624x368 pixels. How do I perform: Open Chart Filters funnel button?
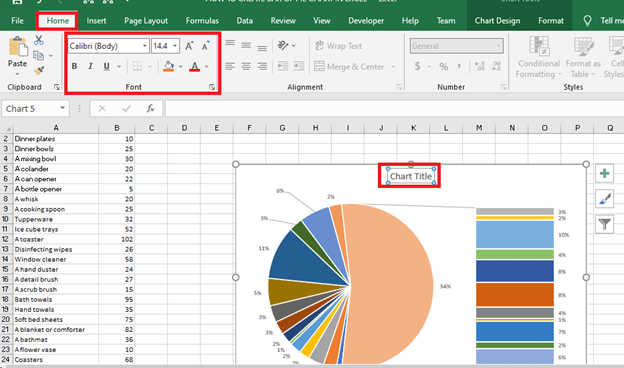pos(604,224)
